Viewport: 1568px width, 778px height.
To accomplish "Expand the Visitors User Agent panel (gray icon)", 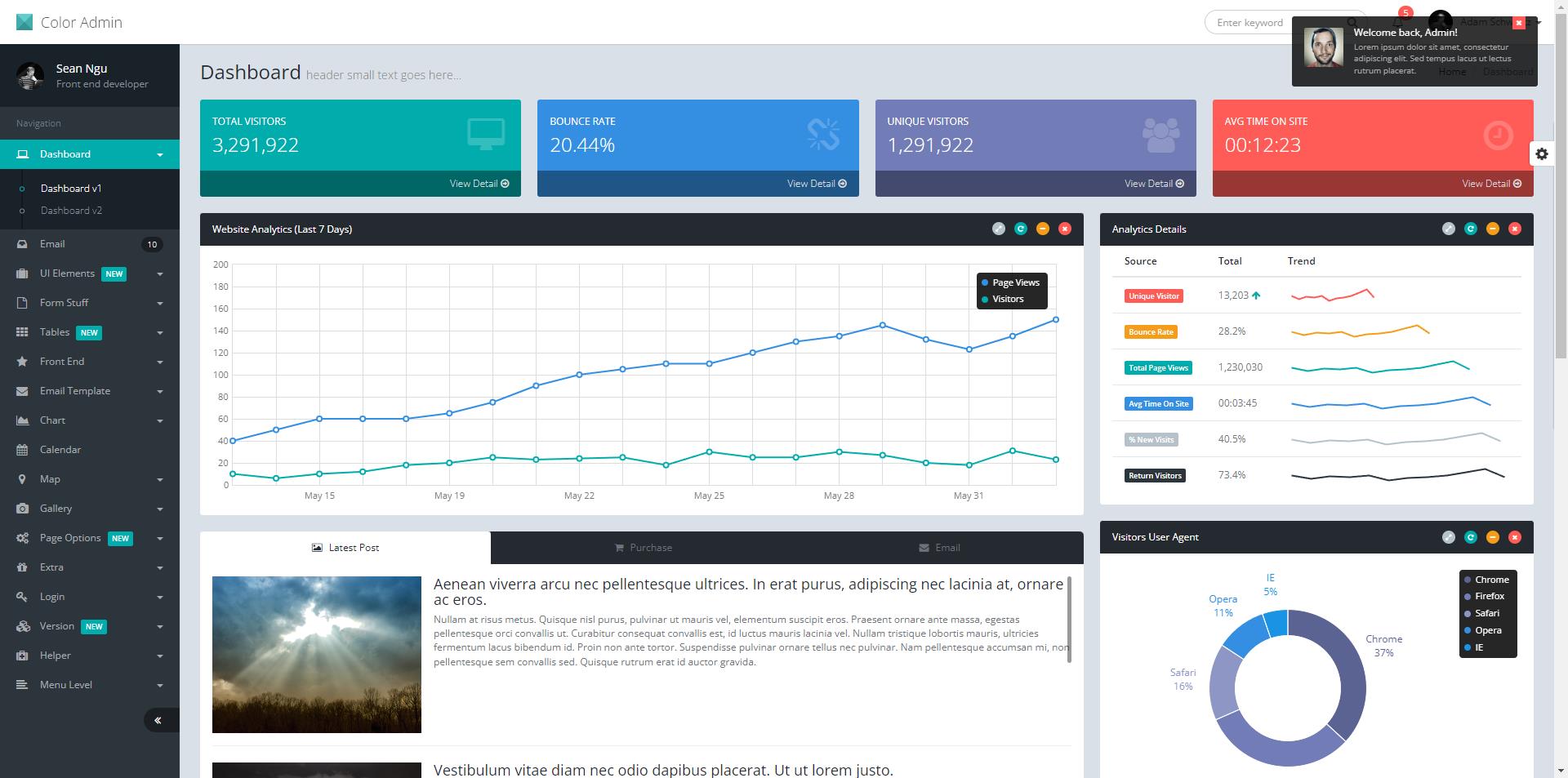I will click(1448, 536).
